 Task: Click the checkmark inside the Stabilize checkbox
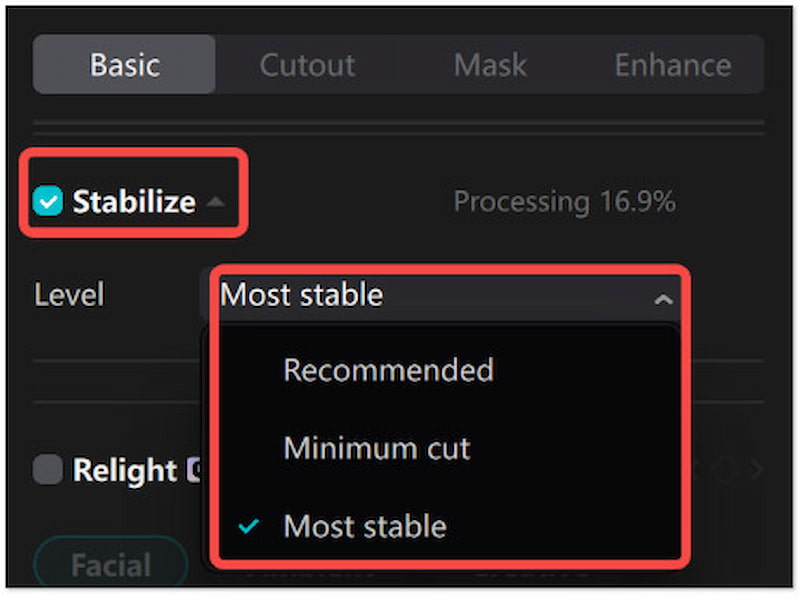(47, 200)
